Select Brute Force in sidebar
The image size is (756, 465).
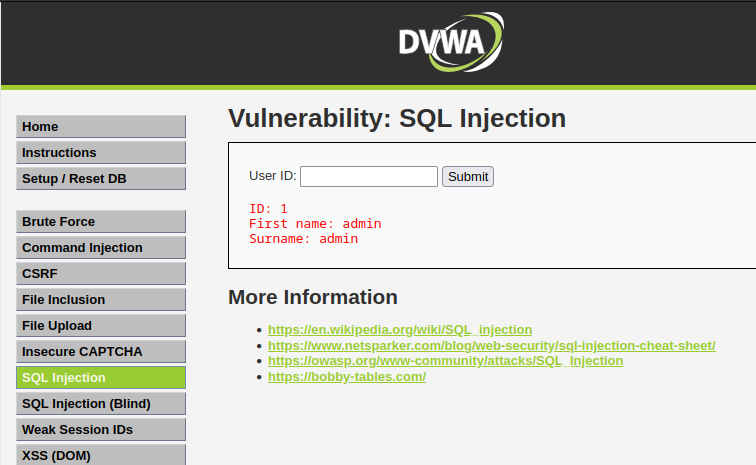click(x=101, y=221)
